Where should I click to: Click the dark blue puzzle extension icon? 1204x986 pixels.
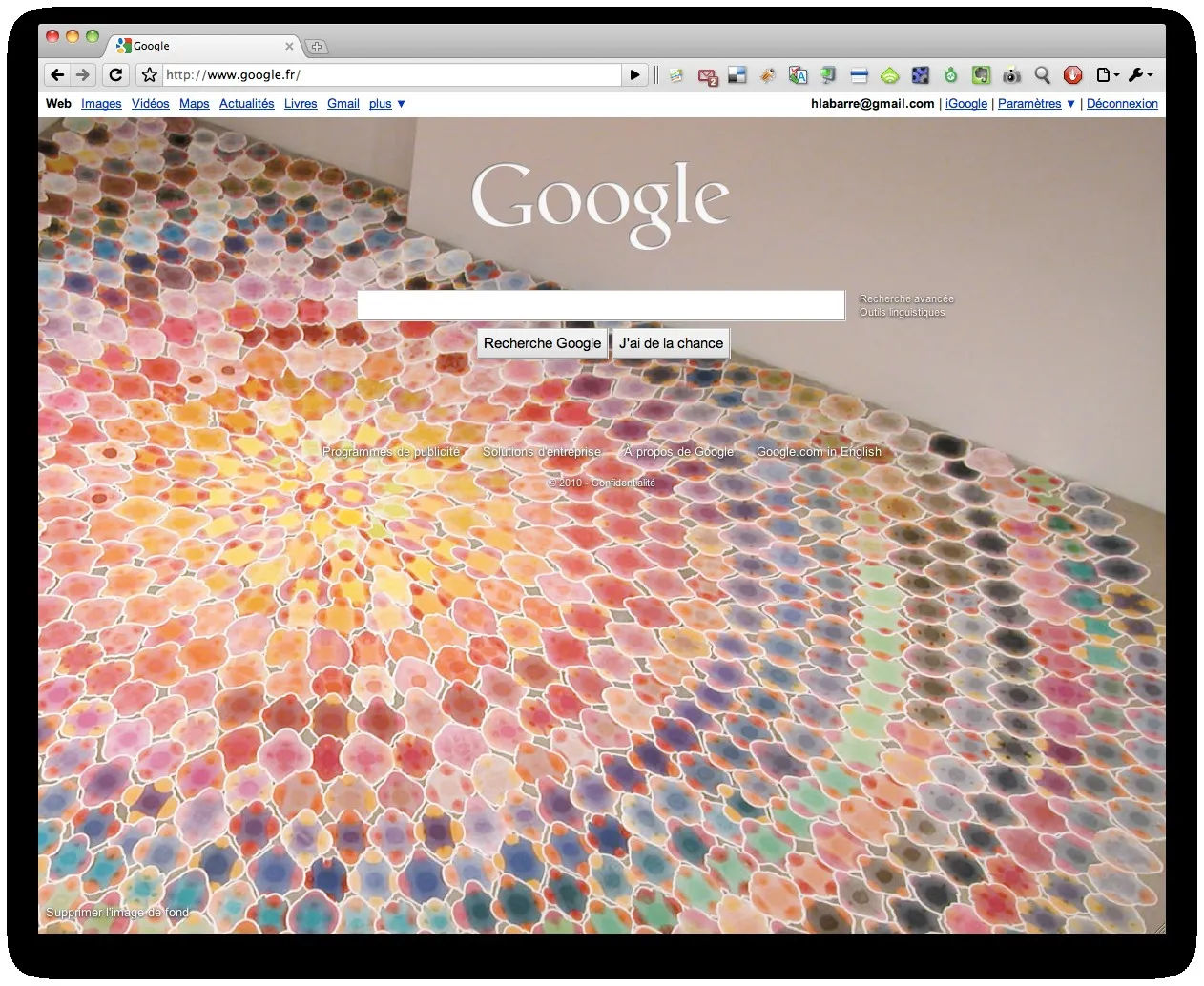point(920,75)
